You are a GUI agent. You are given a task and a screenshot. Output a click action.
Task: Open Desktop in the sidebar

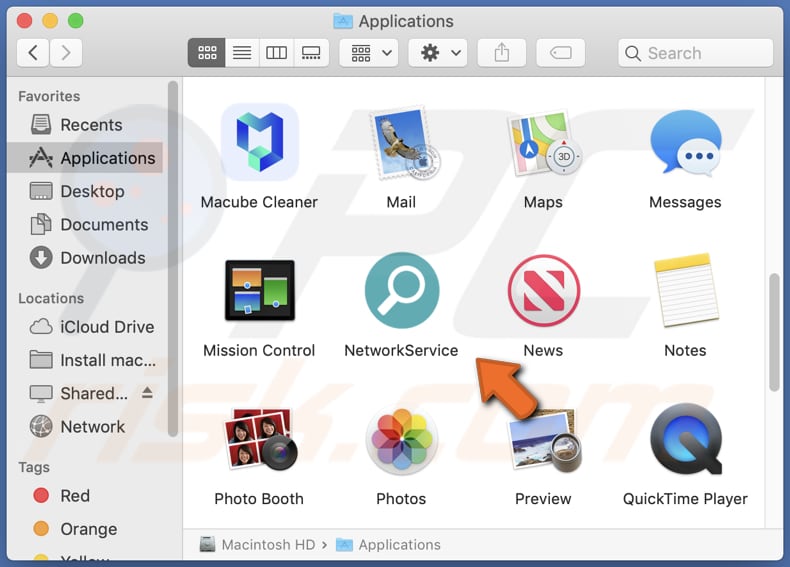85,191
